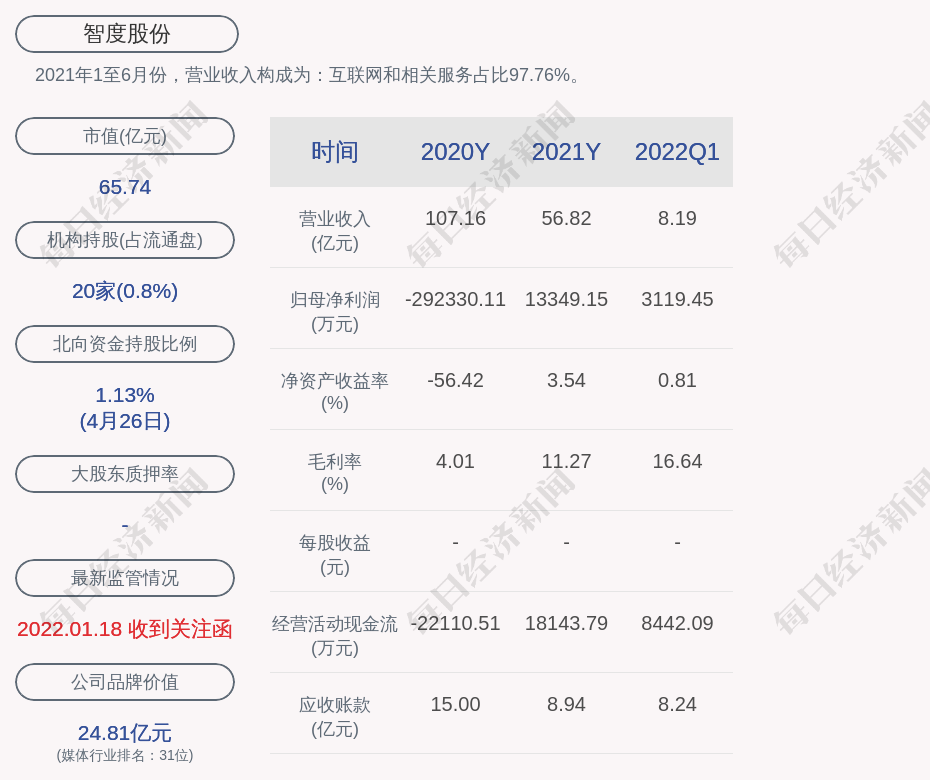This screenshot has width=930, height=780.
Task: Click receivables value 8.94
Action: coord(566,705)
